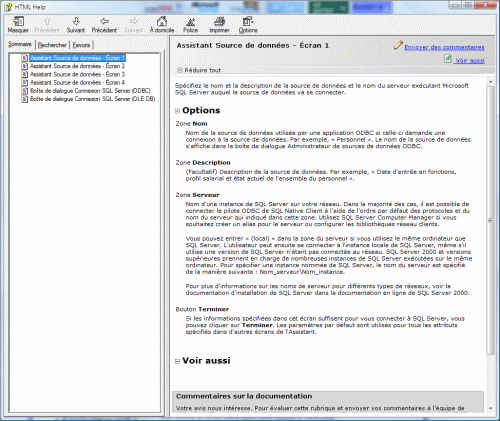The width and height of the screenshot is (500, 421).
Task: Select Assistant Source de données - Écran 2
Action: (x=77, y=66)
